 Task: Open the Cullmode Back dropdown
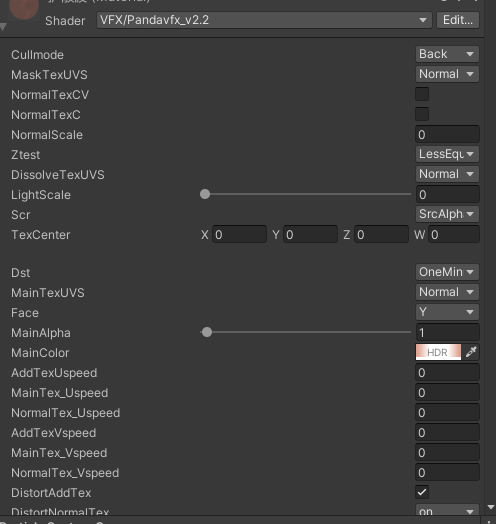(447, 54)
